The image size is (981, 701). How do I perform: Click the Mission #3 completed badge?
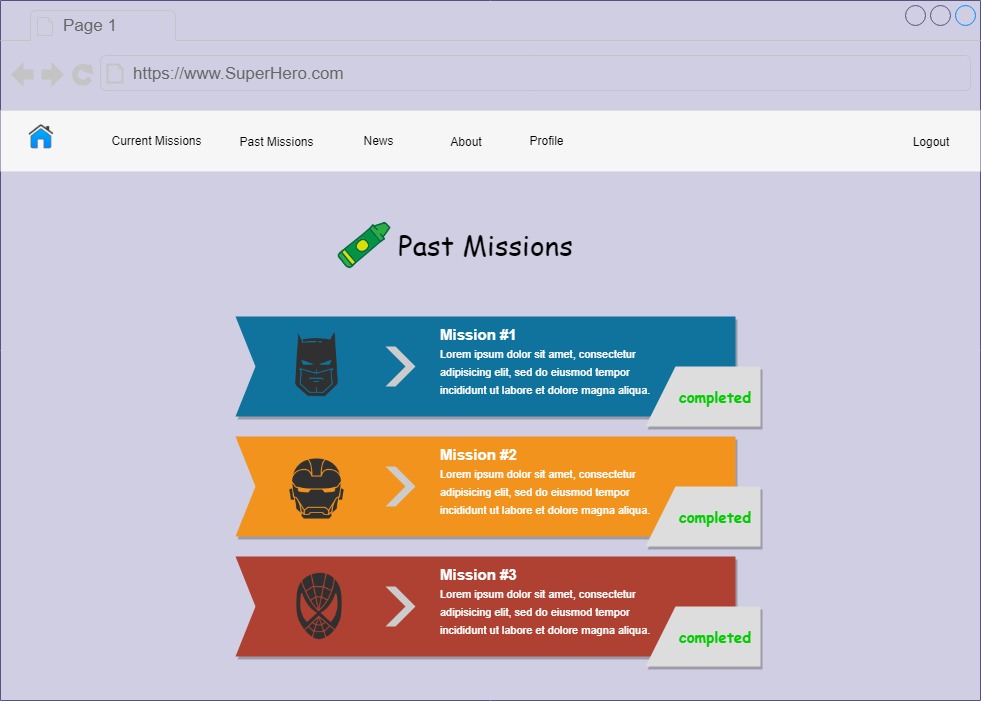coord(713,638)
